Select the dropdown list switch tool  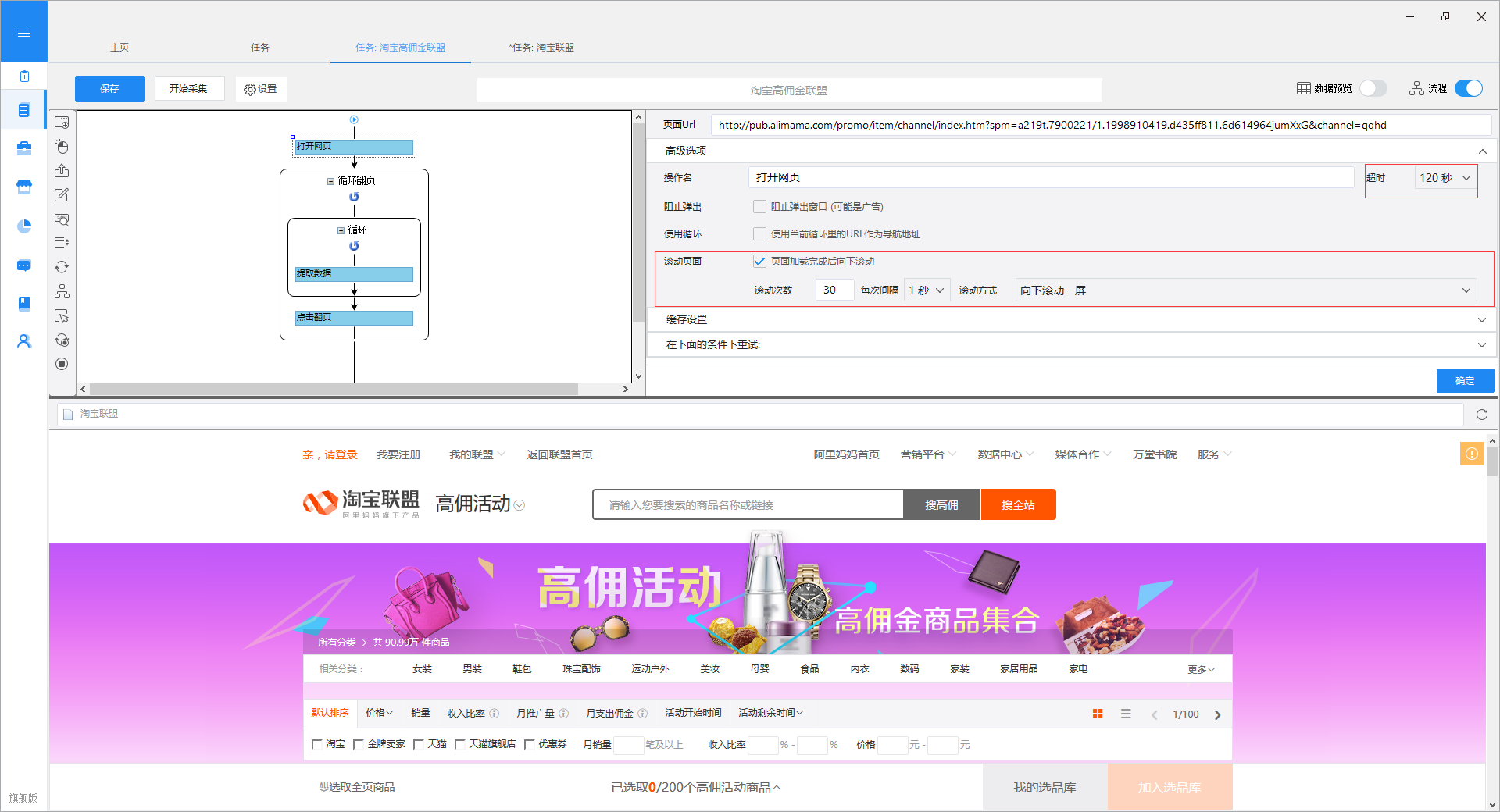(62, 243)
